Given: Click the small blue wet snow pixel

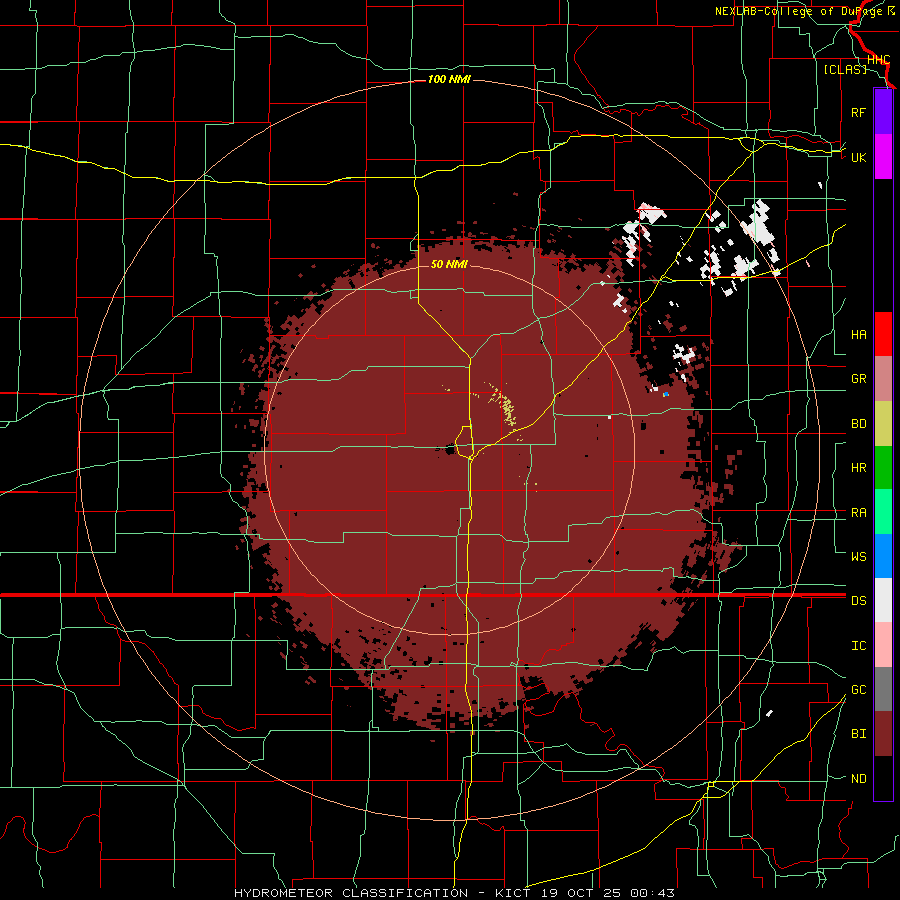Looking at the screenshot, I should [x=666, y=394].
